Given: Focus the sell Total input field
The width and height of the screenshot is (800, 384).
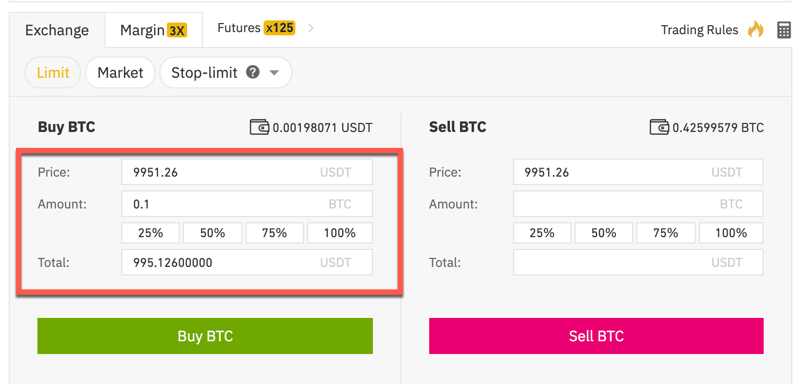Looking at the screenshot, I should tap(638, 263).
